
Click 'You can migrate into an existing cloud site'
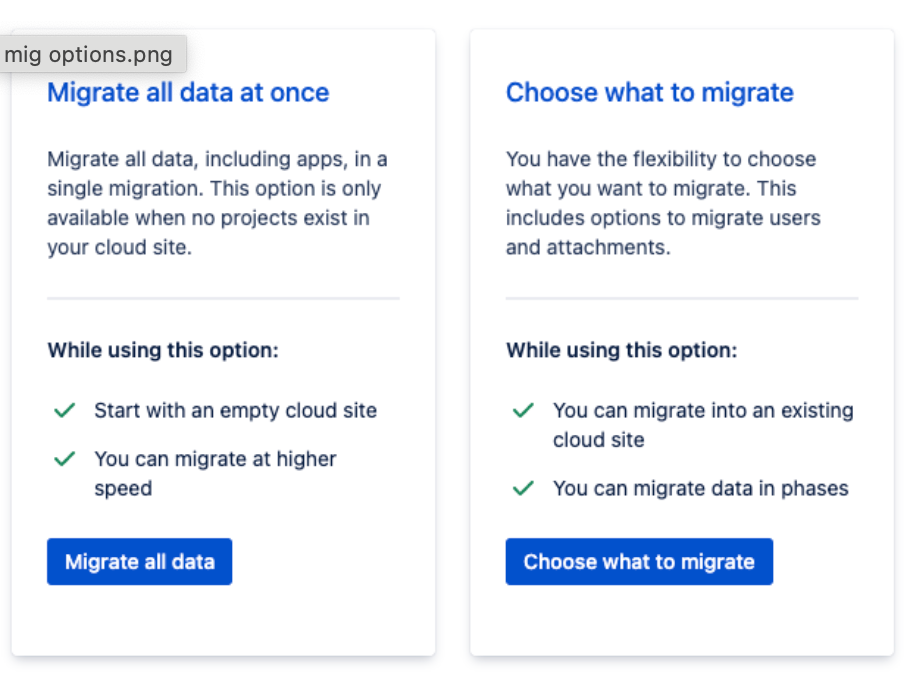coord(703,425)
